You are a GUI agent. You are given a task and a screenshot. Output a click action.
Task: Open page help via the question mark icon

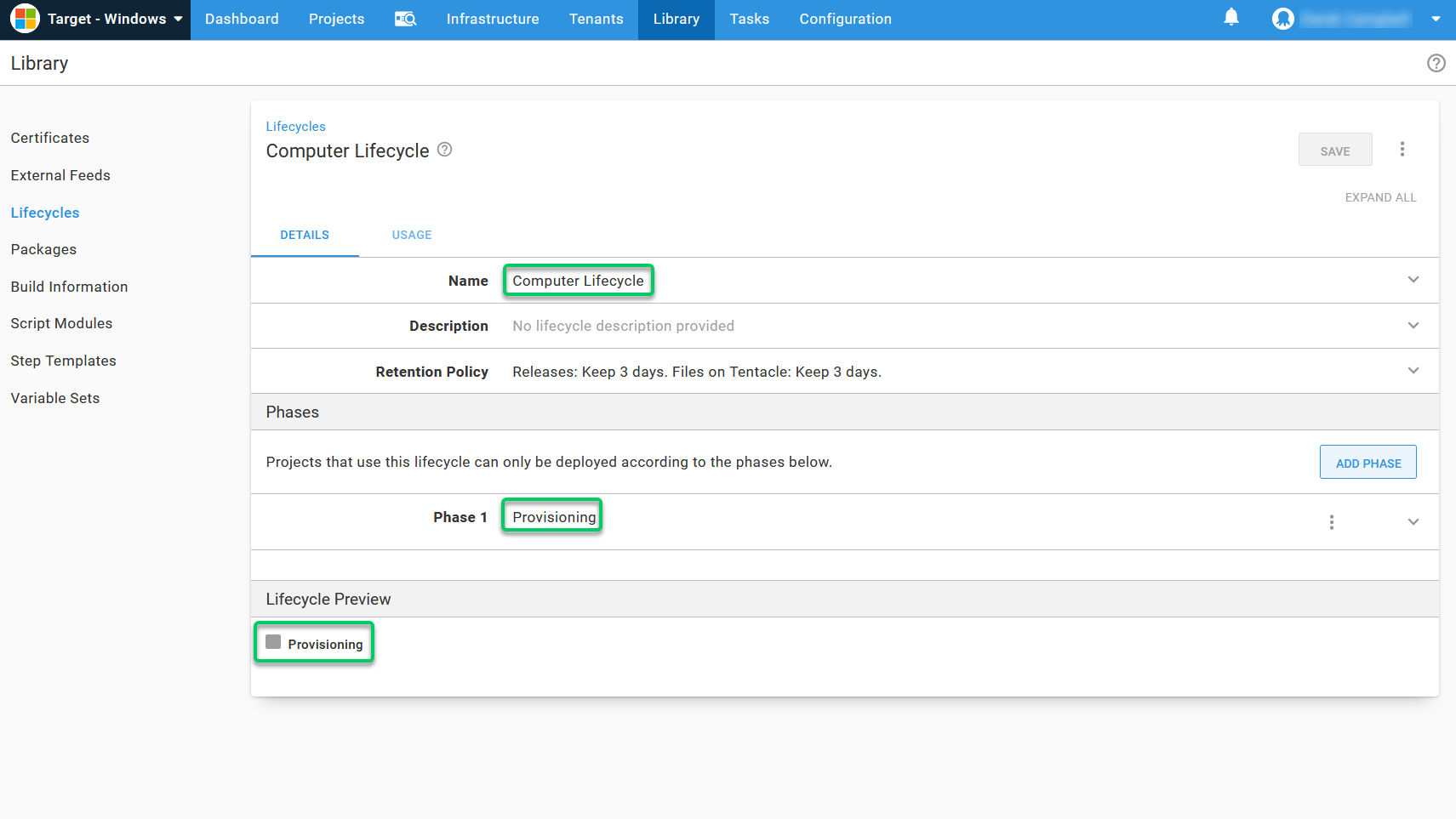1436,63
